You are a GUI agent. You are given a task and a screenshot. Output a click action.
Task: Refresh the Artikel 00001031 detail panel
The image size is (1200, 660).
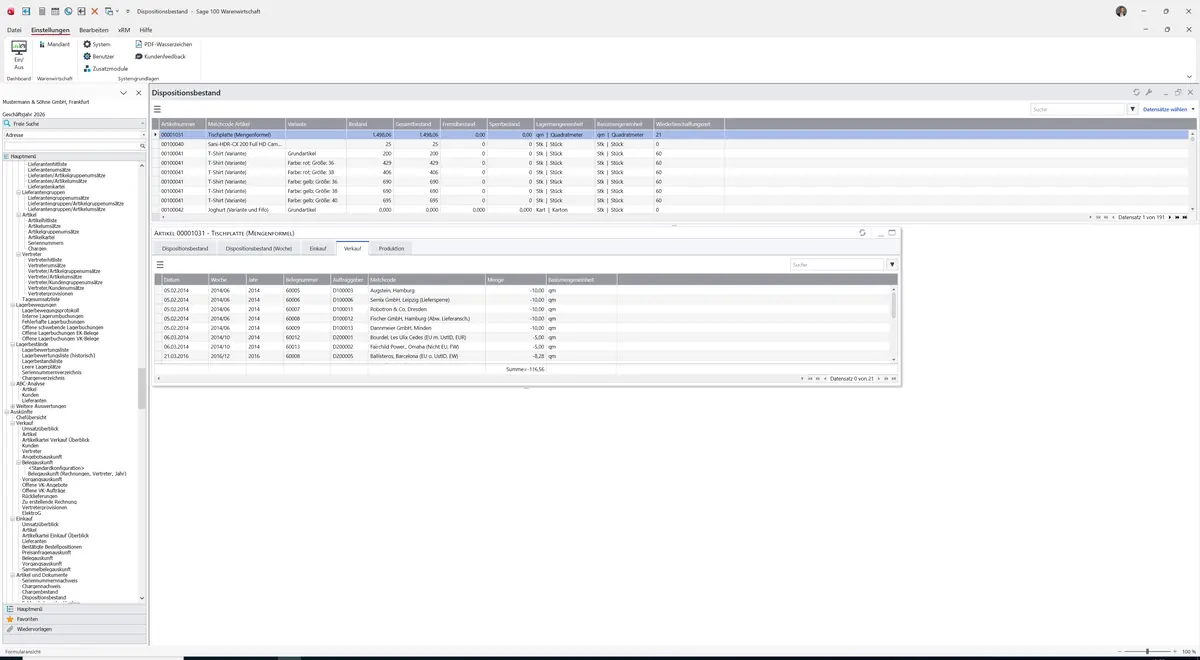tap(862, 233)
